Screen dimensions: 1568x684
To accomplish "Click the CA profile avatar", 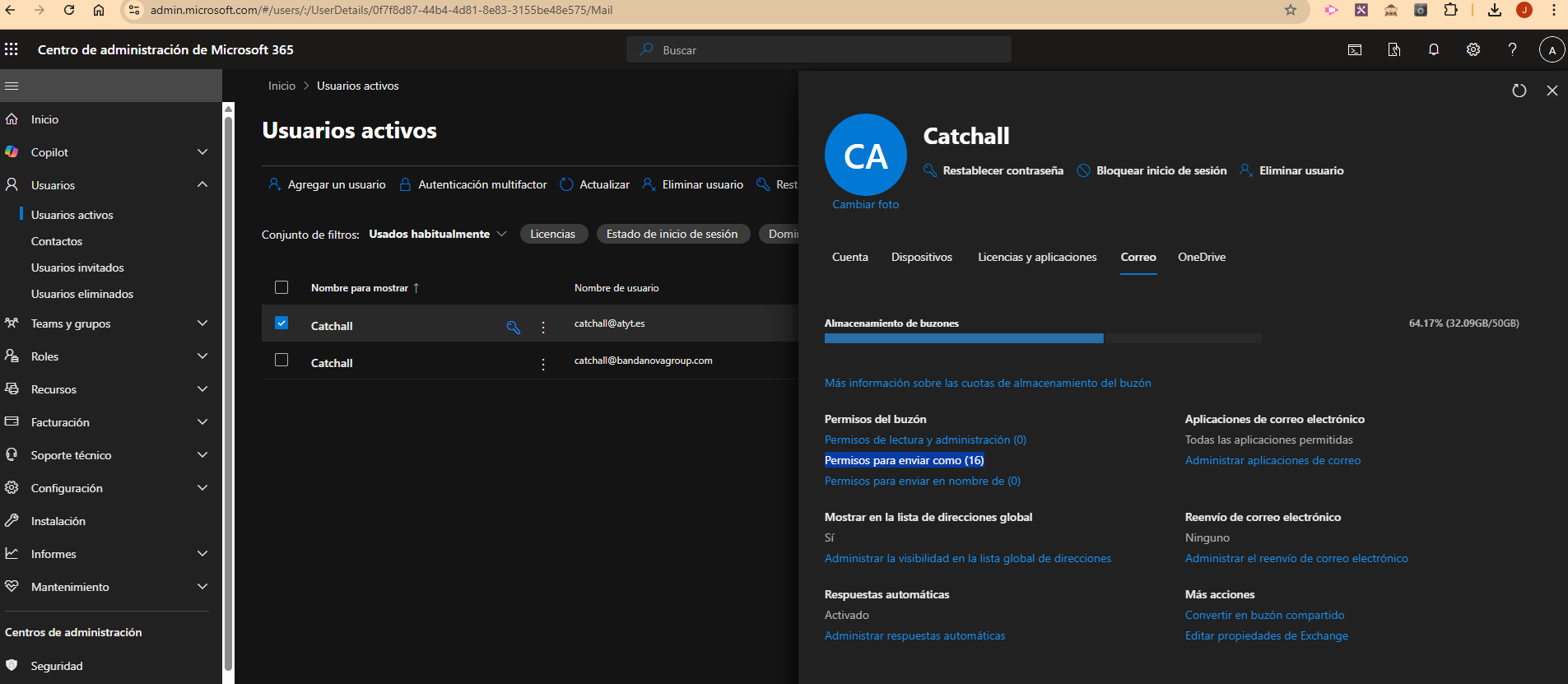I will pos(866,155).
